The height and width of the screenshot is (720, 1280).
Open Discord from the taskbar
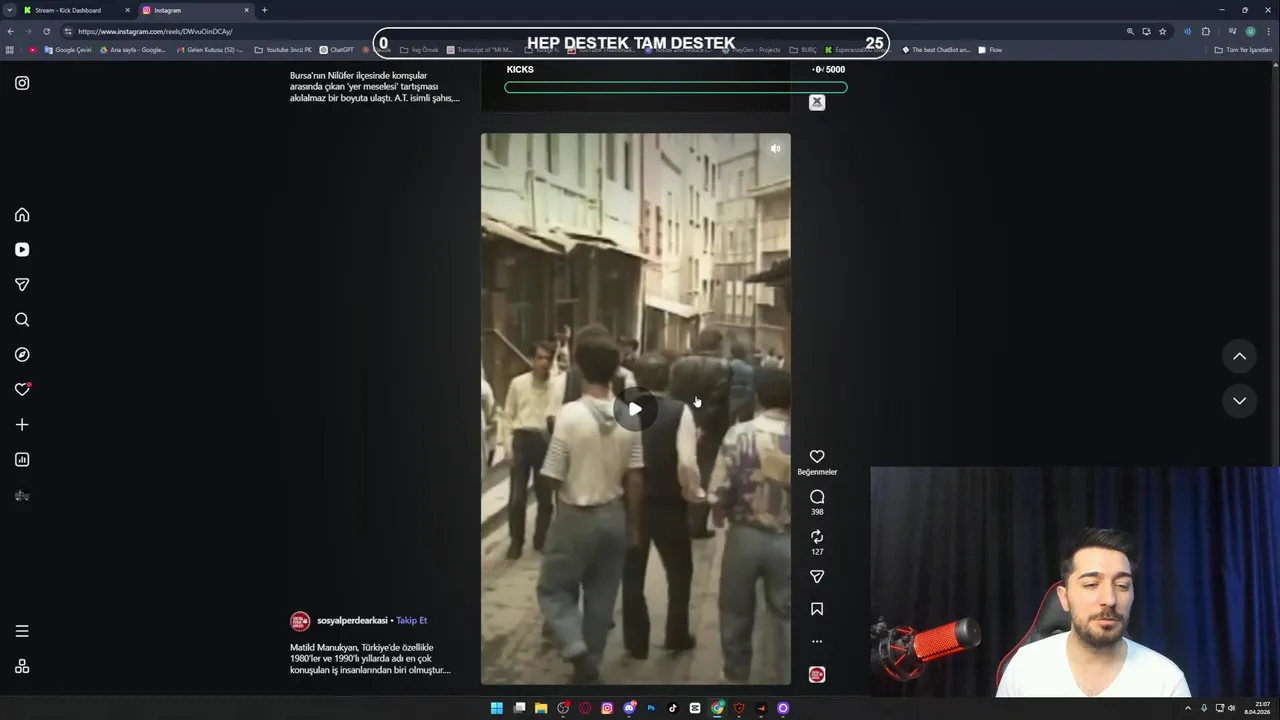[629, 708]
